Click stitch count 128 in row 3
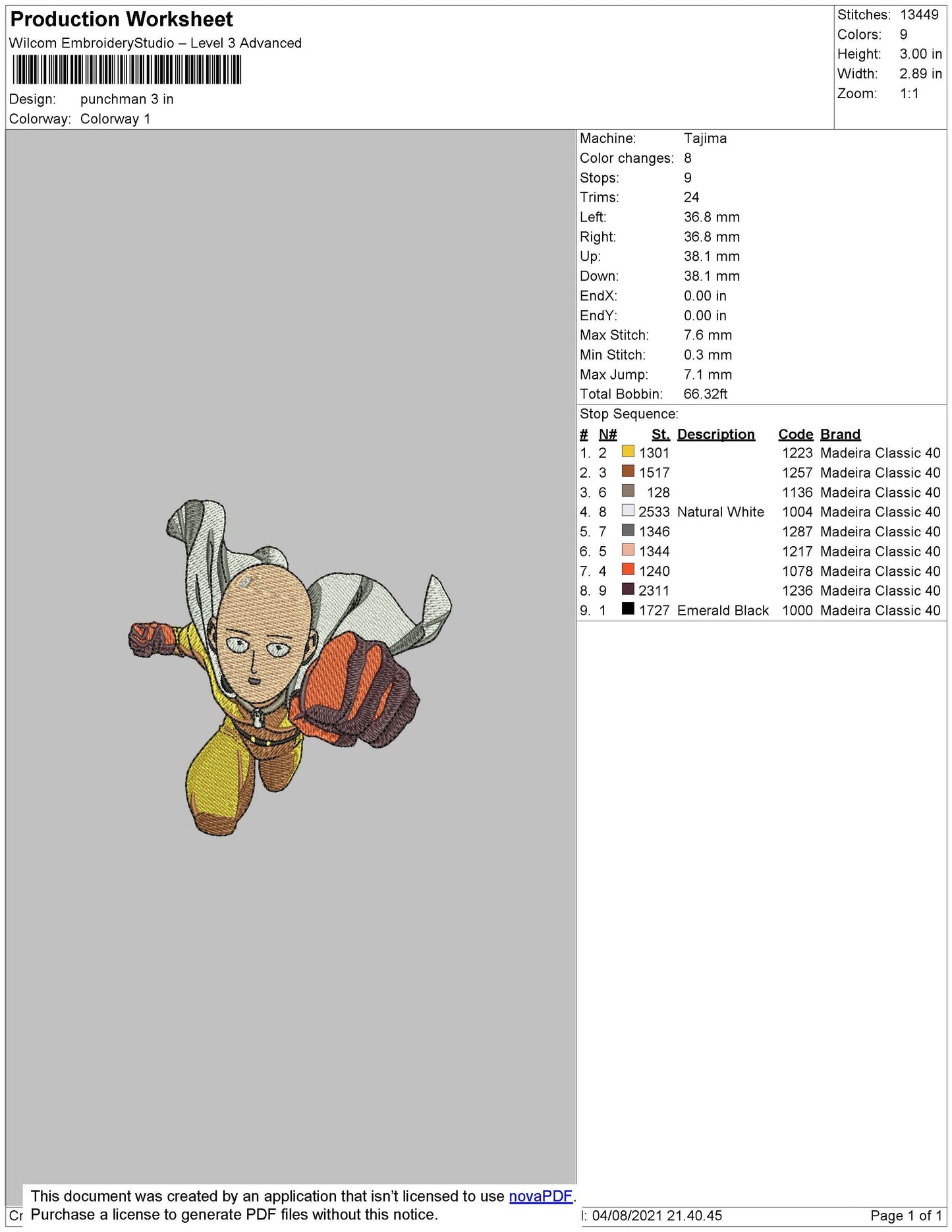This screenshot has width=952, height=1232. pyautogui.click(x=658, y=493)
